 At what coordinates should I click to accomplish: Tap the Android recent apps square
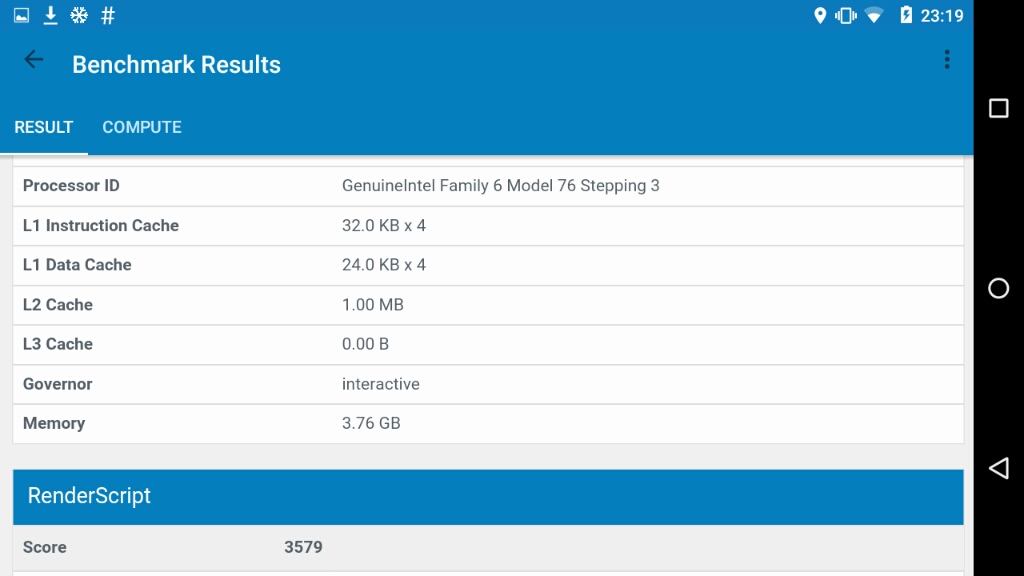click(x=998, y=108)
